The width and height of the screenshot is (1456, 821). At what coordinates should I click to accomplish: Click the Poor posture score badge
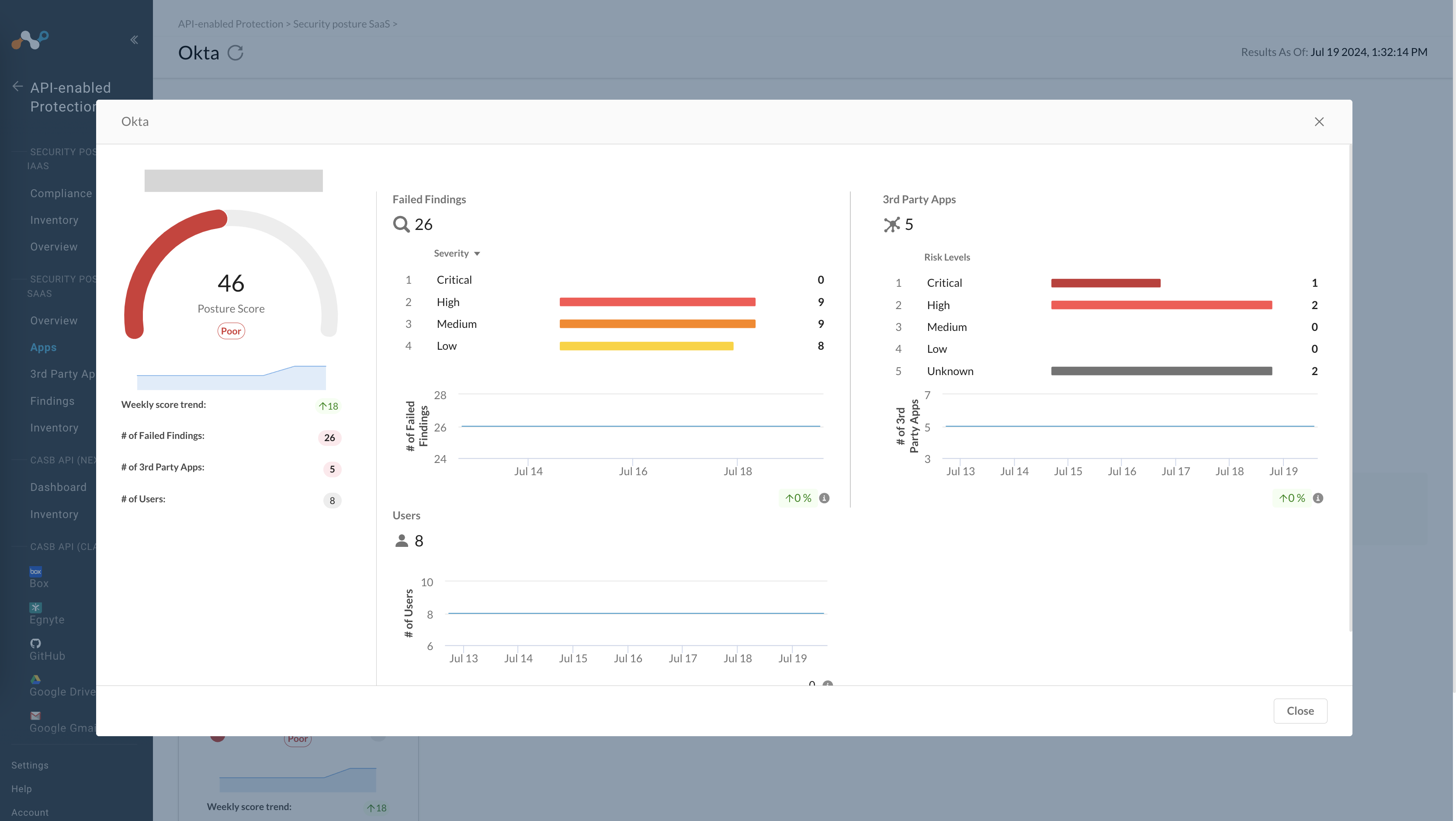231,331
